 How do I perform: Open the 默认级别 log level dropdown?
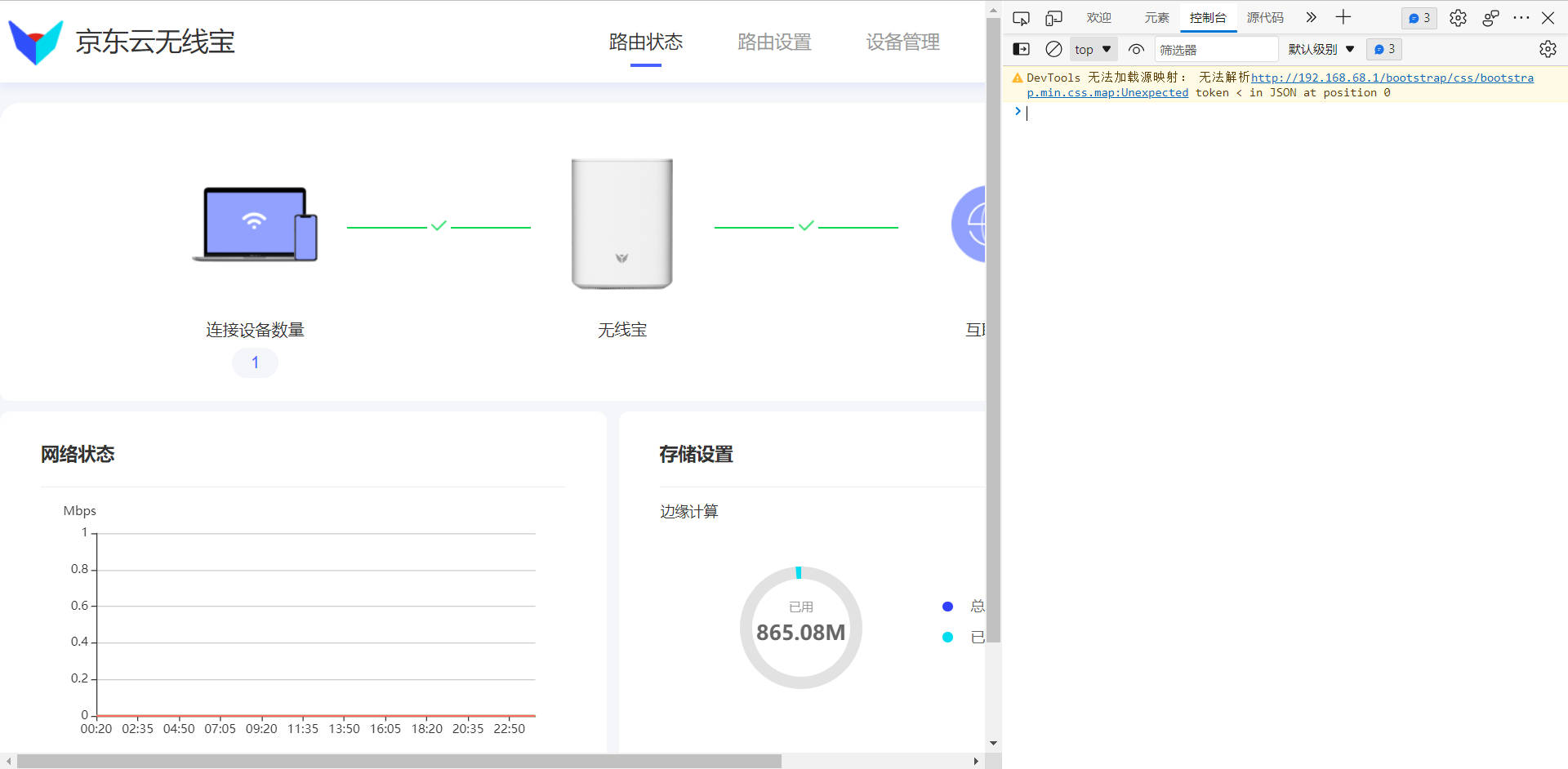(1320, 49)
